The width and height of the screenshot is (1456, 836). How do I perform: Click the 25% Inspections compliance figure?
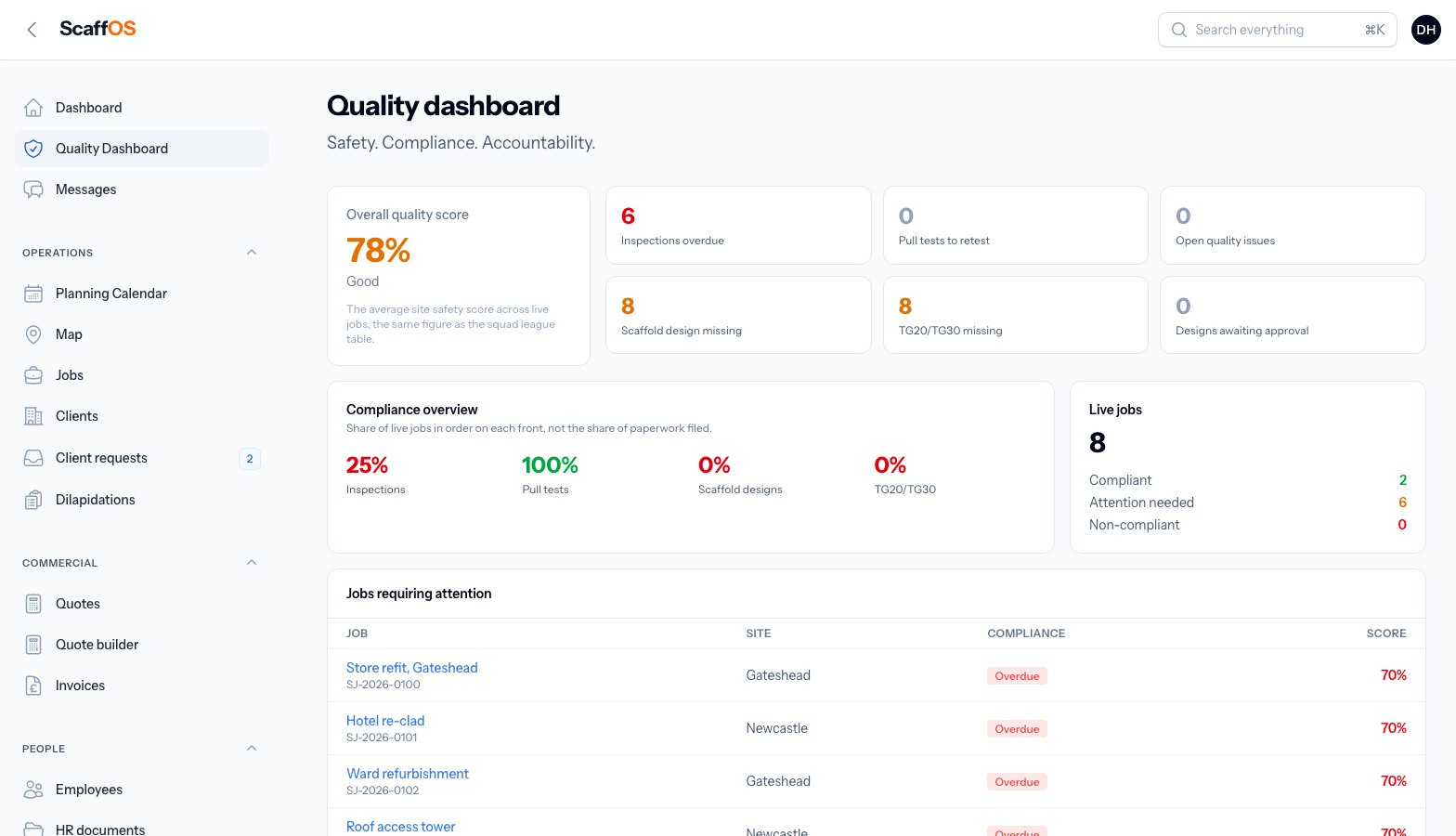tap(368, 465)
